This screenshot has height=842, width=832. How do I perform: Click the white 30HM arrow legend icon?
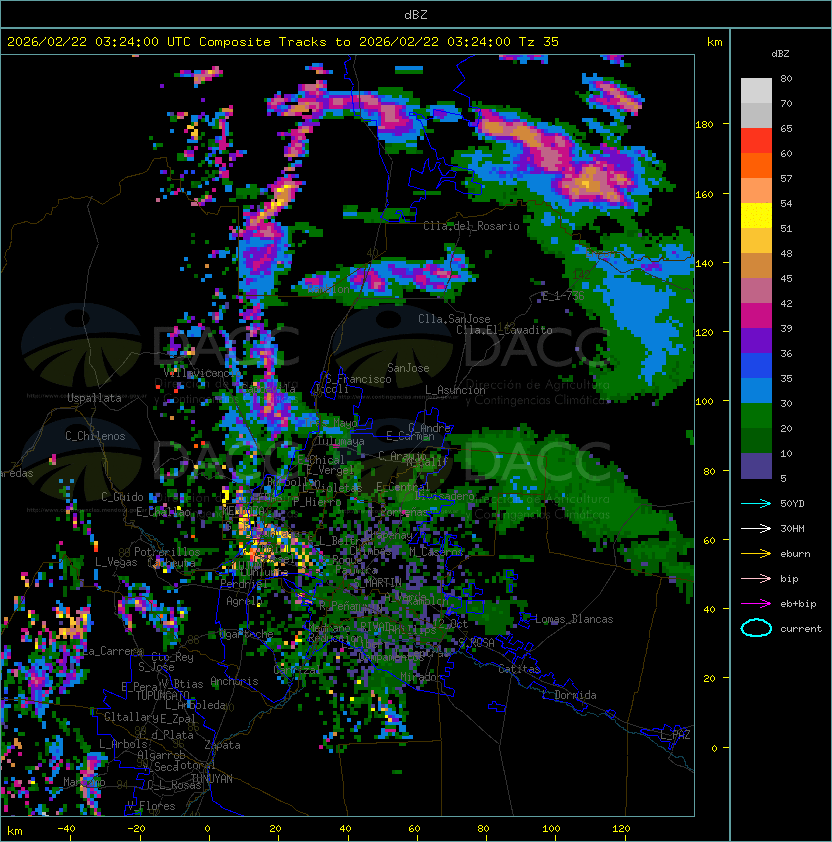756,528
